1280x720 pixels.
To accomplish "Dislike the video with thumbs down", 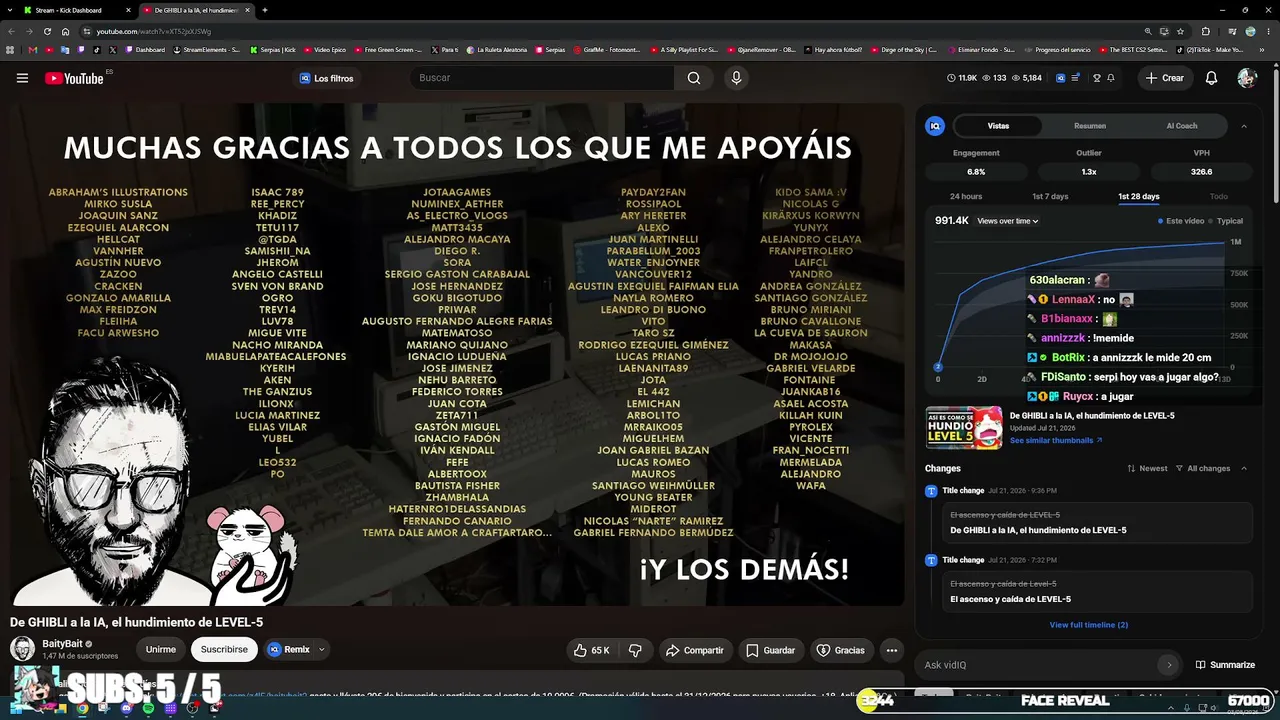I will [635, 650].
